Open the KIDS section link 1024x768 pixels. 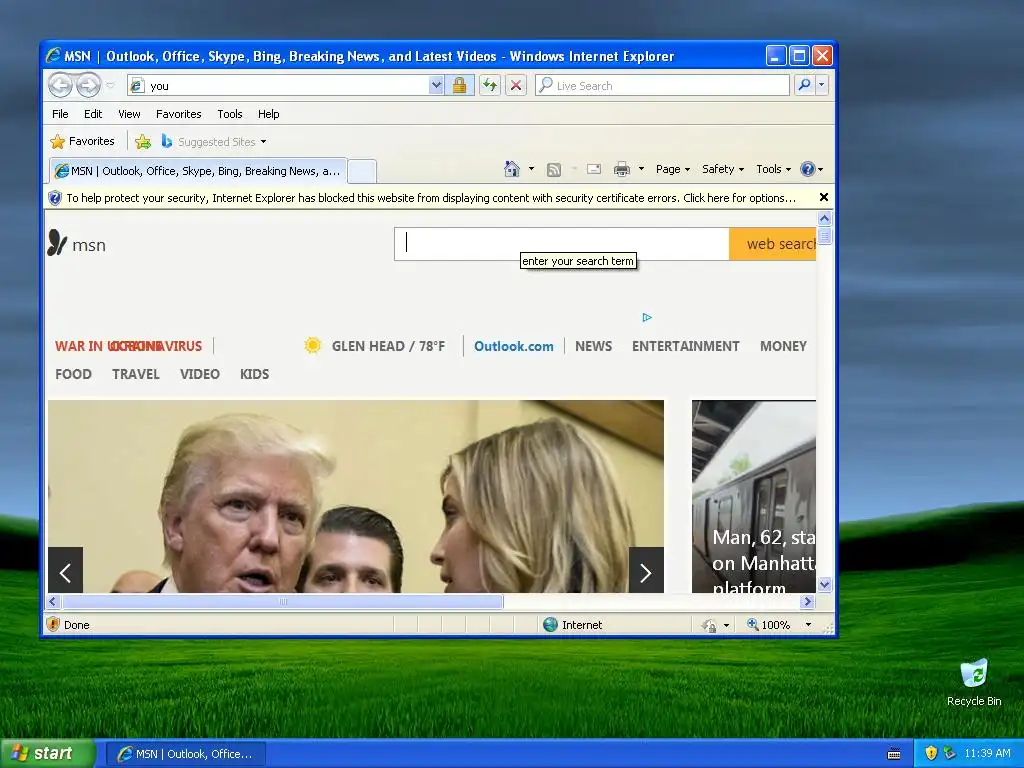click(x=254, y=374)
